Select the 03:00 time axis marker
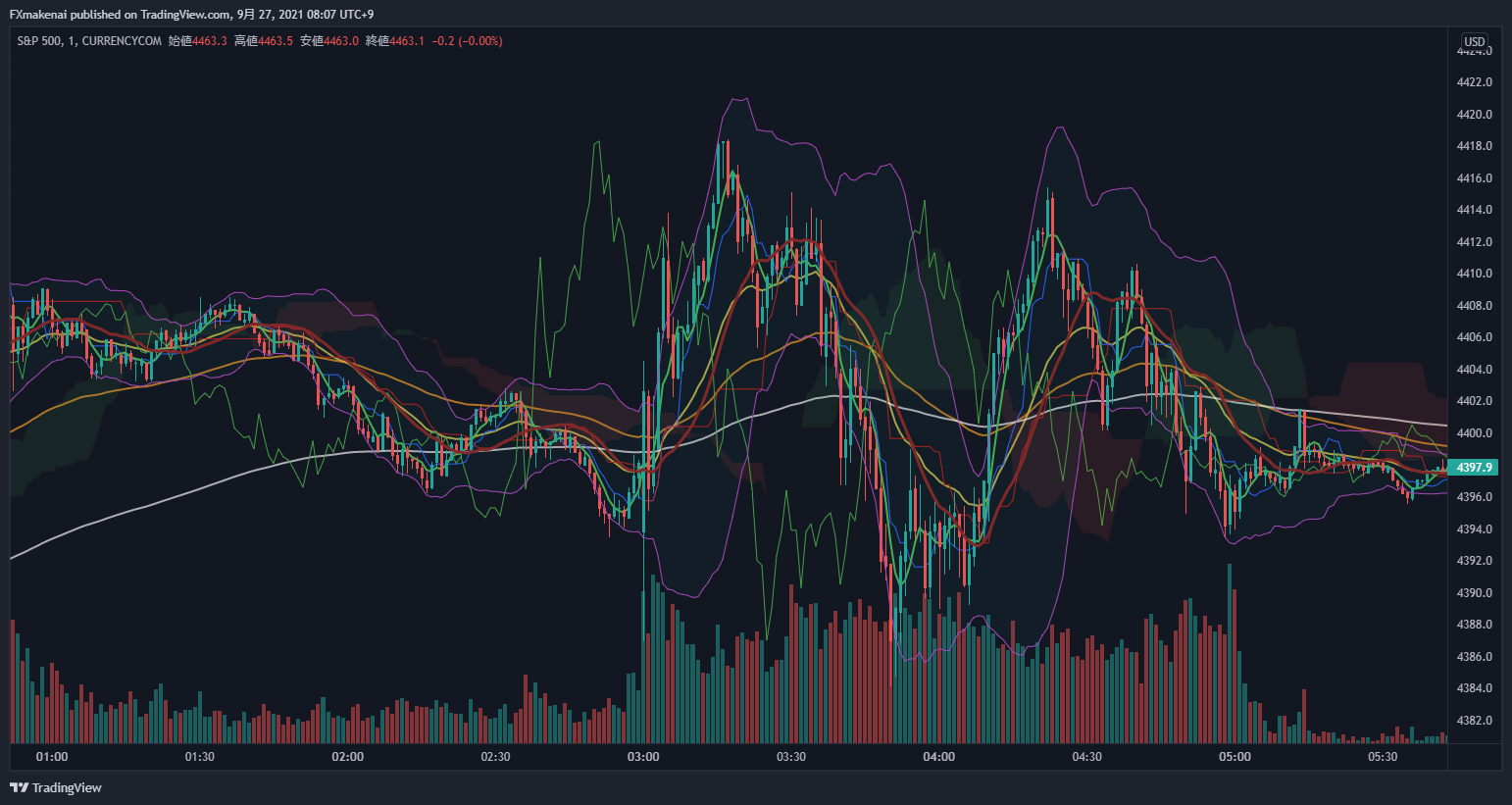Viewport: 1512px width, 805px height. click(643, 757)
